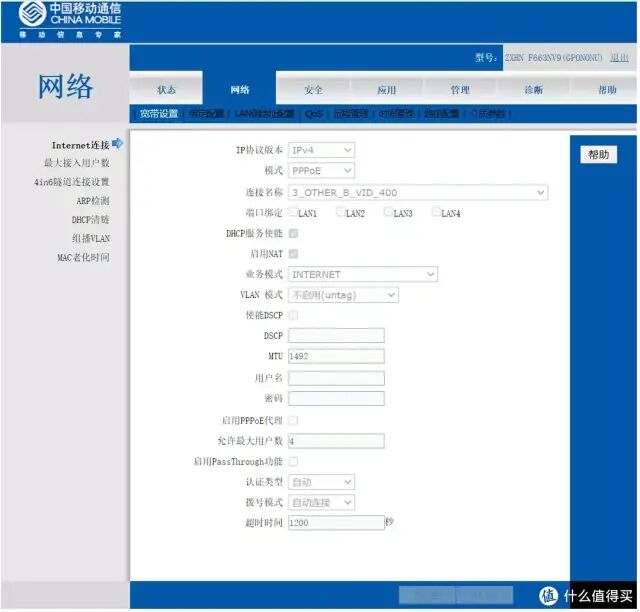Enable the 启用PPPoE代理 checkbox
The width and height of the screenshot is (640, 612).
[x=293, y=420]
